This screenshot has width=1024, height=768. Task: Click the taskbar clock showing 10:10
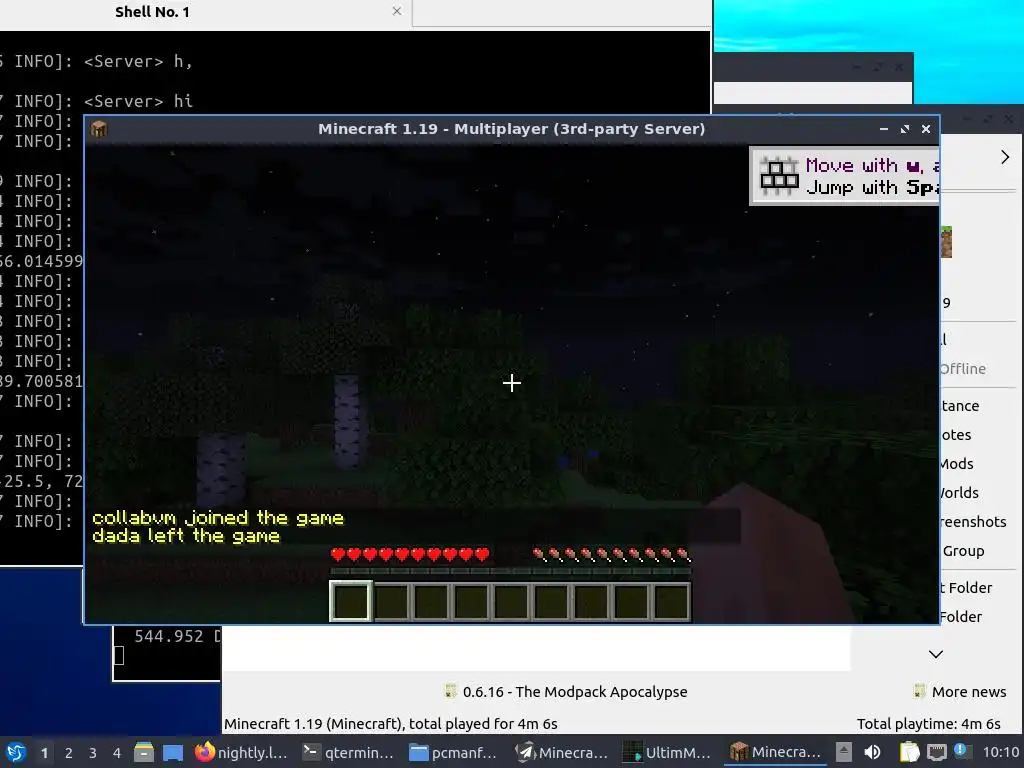[1000, 752]
